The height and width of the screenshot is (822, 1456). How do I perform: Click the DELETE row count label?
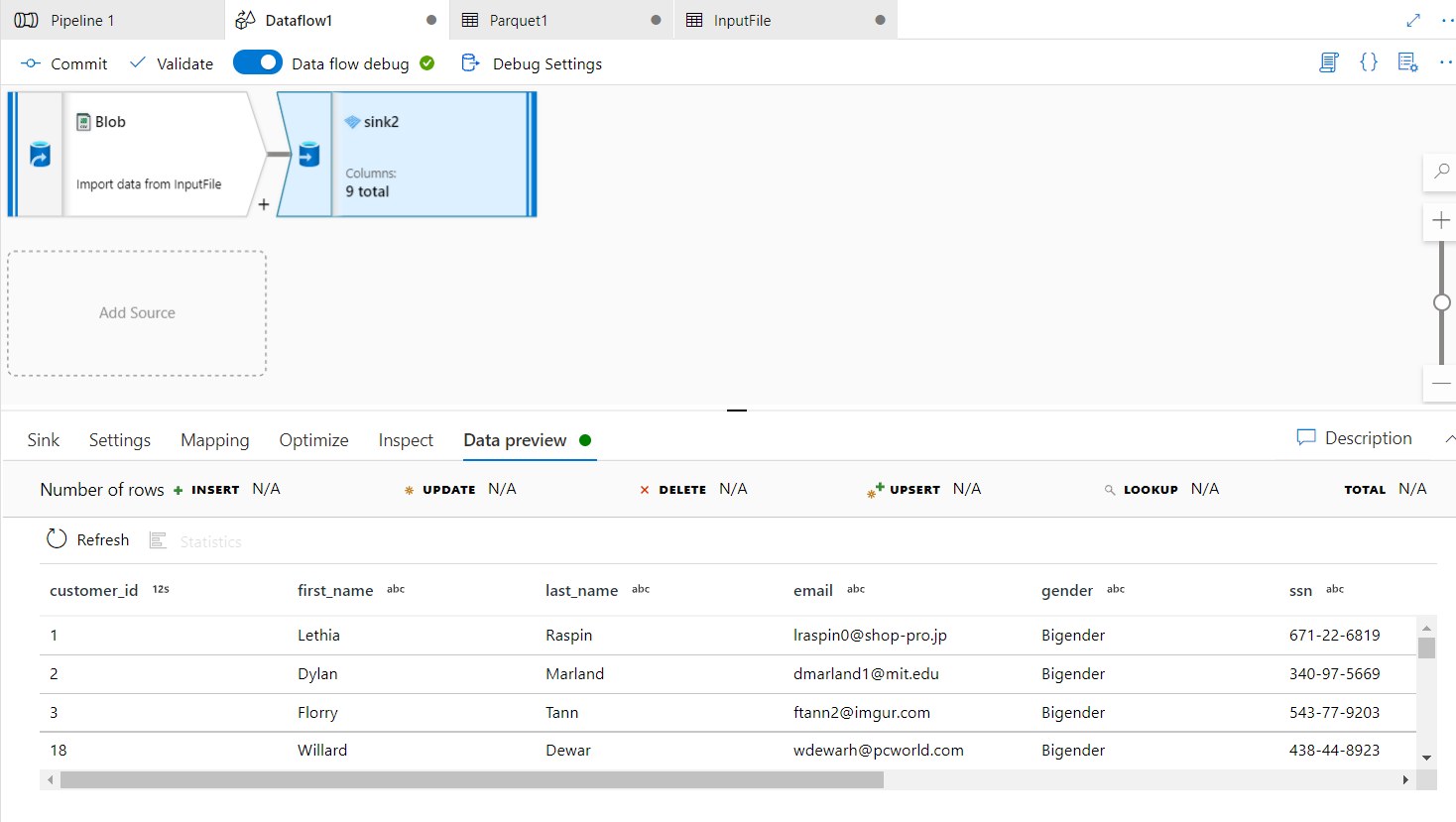(x=682, y=490)
